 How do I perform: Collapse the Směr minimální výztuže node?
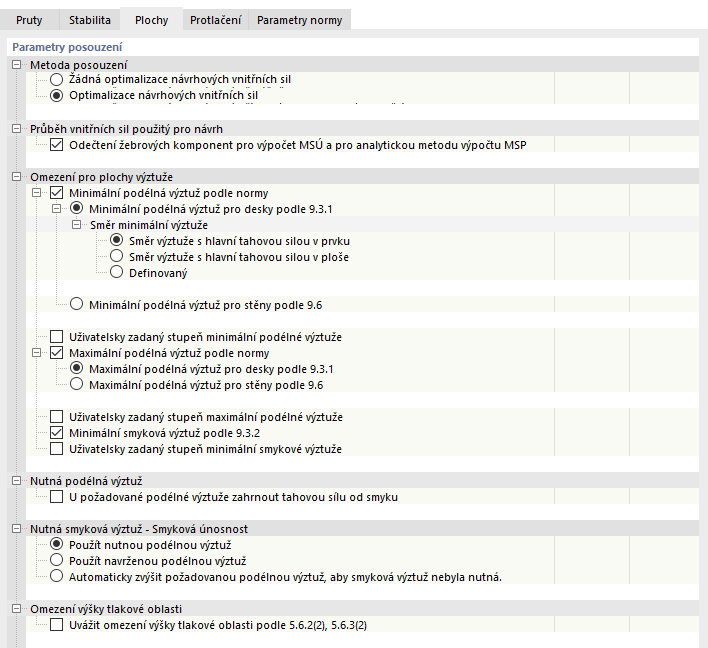point(77,225)
